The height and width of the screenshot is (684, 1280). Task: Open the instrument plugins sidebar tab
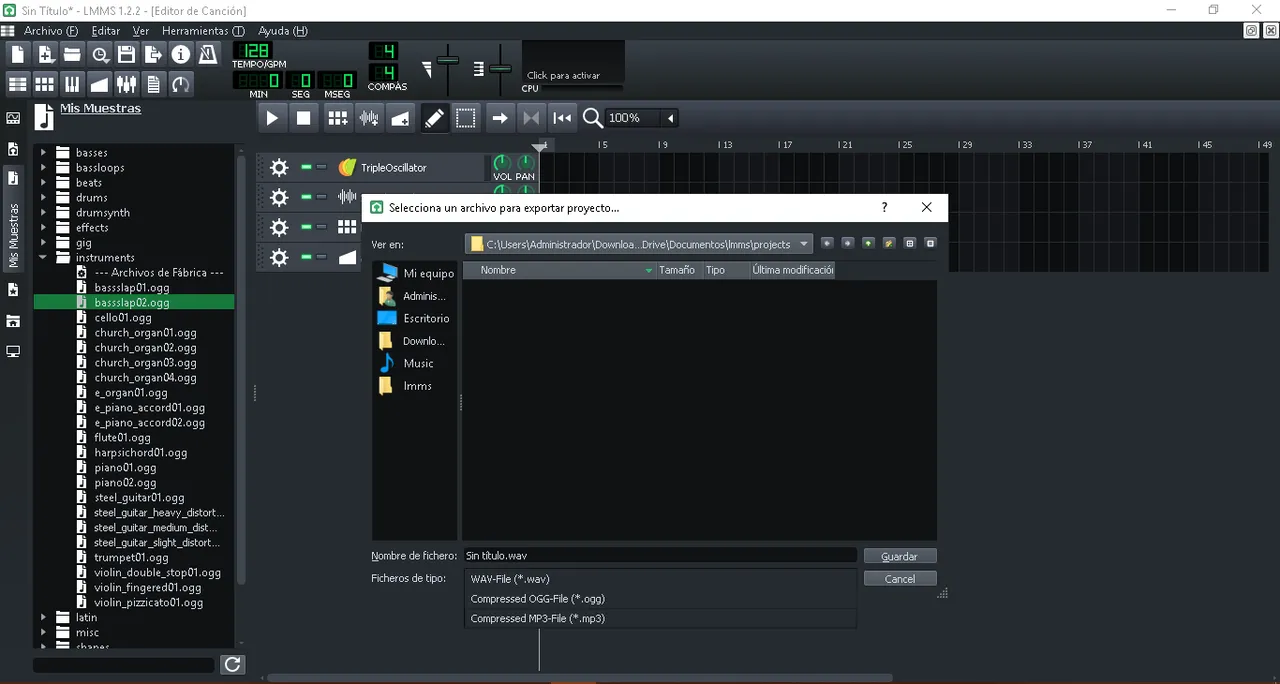coord(13,118)
